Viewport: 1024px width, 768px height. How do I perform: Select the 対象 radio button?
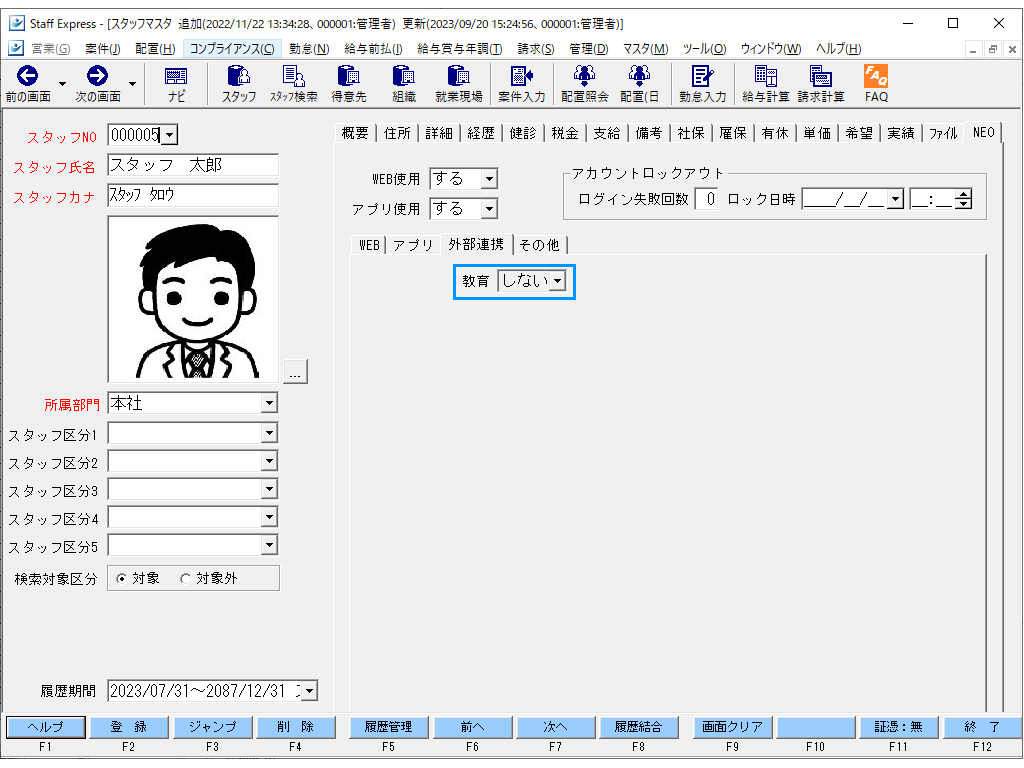121,579
